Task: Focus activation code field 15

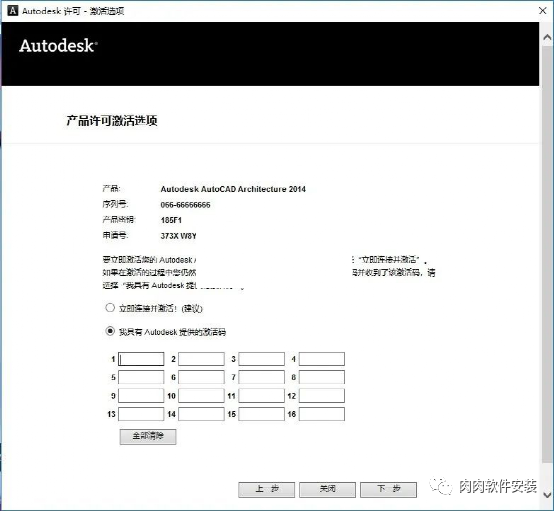Action: click(x=261, y=414)
